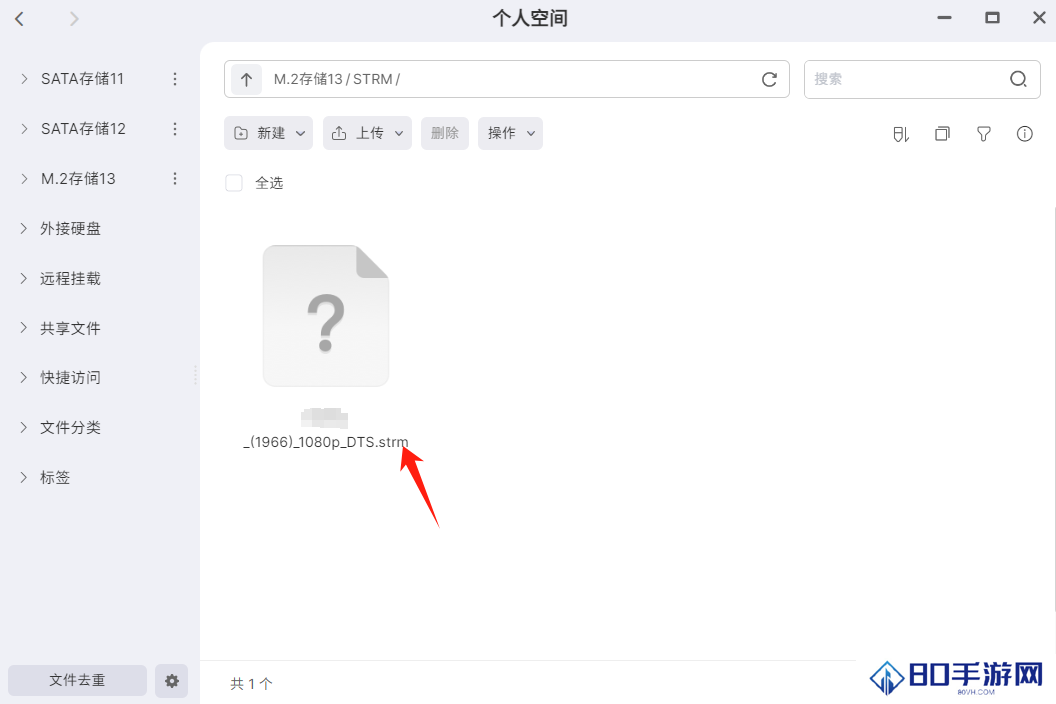Show file info panel icon
The height and width of the screenshot is (704, 1056).
1024,134
